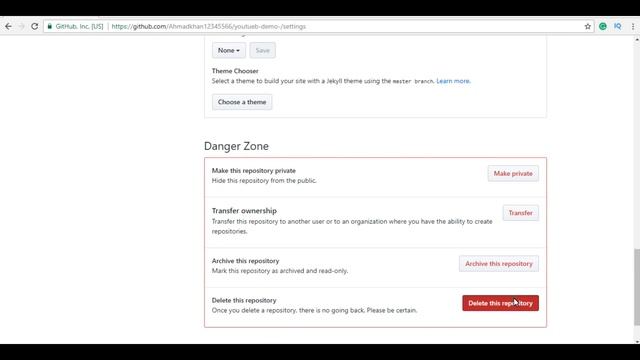Open the IQ extension icon
The width and height of the screenshot is (640, 360).
[x=618, y=26]
